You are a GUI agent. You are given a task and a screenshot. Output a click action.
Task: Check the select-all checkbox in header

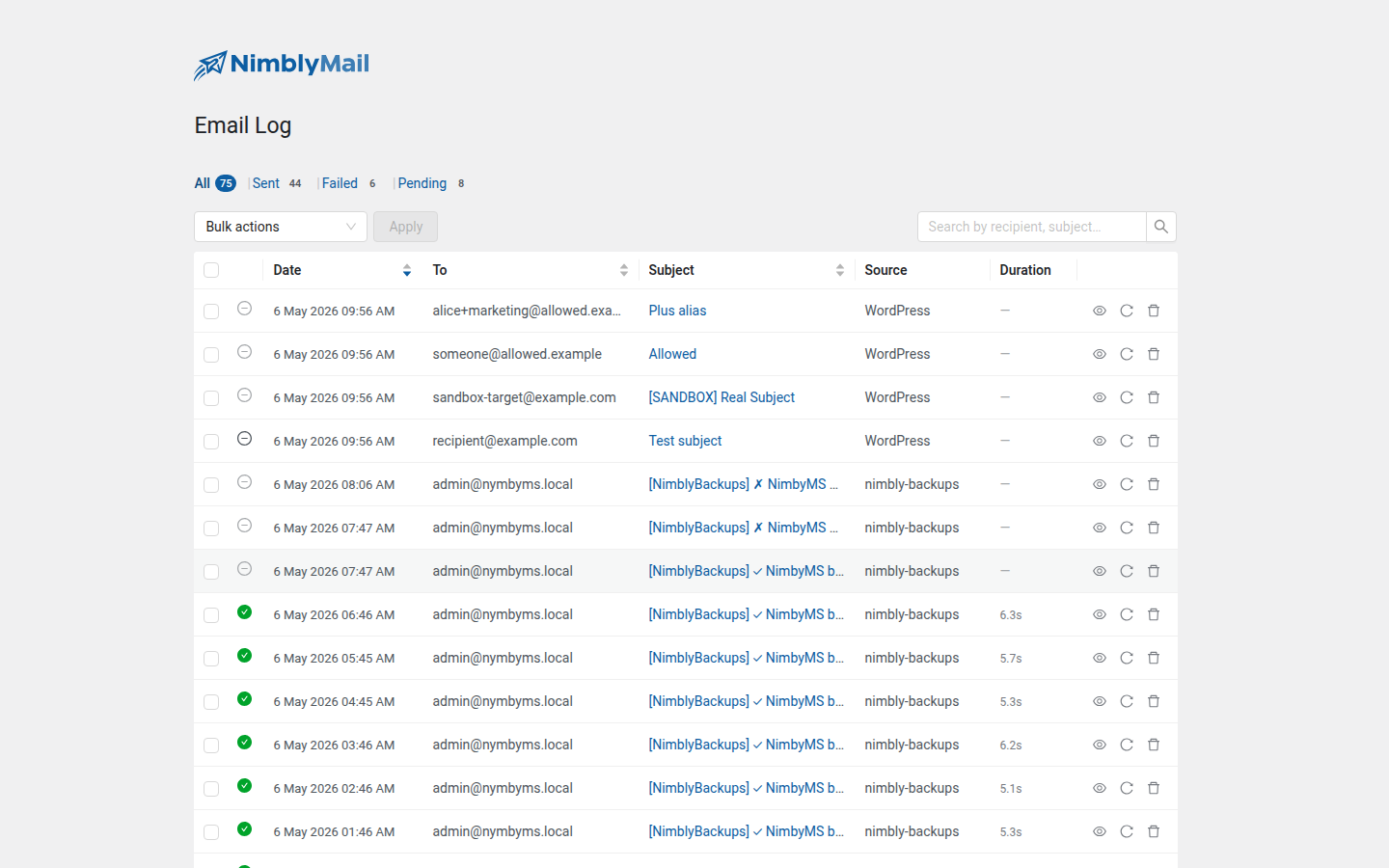pos(211,270)
